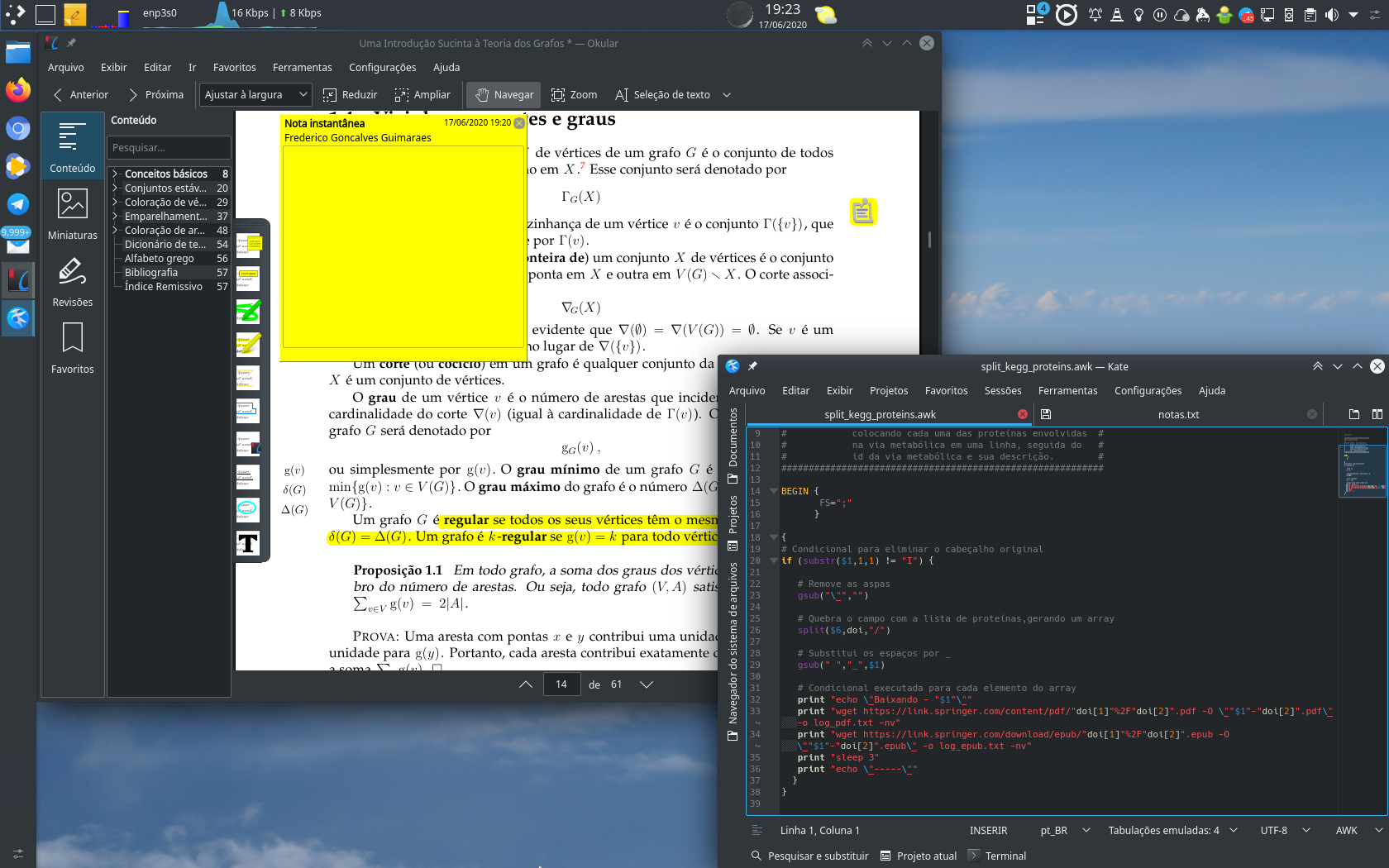Select the cyan ellipse annotation tool
Image resolution: width=1389 pixels, height=868 pixels.
(x=248, y=510)
